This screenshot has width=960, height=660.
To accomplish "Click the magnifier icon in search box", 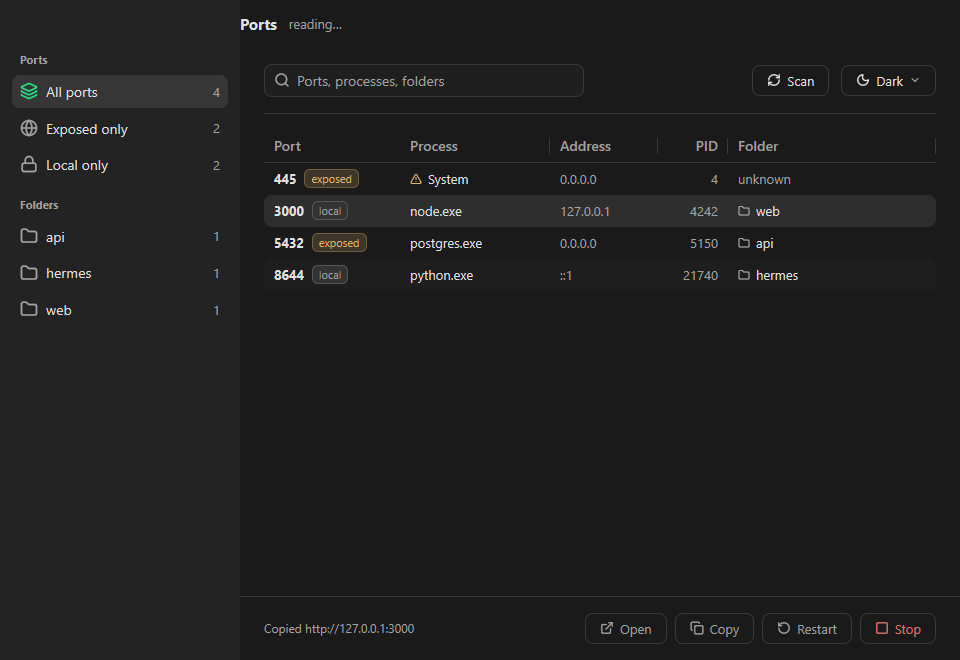I will point(282,80).
